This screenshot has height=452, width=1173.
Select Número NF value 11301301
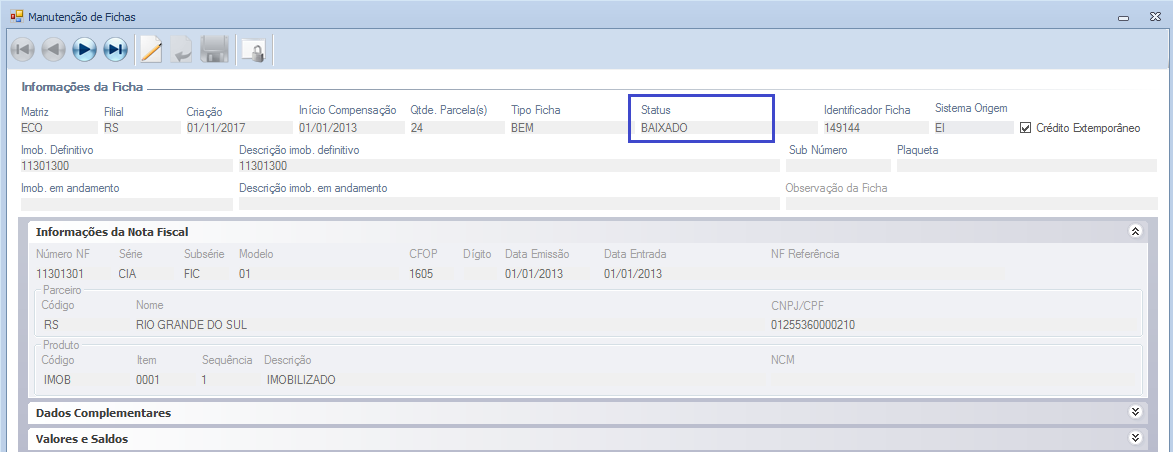60,274
